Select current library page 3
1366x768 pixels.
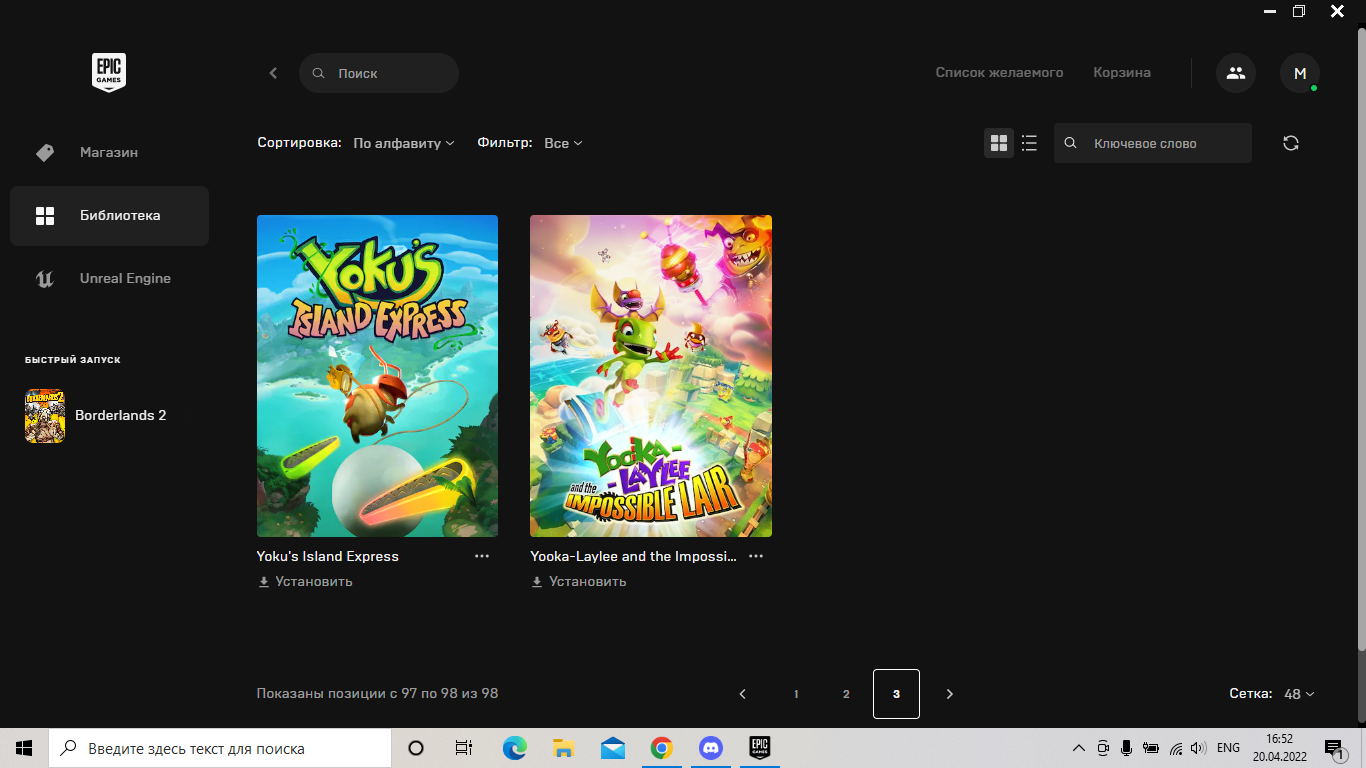coord(896,694)
